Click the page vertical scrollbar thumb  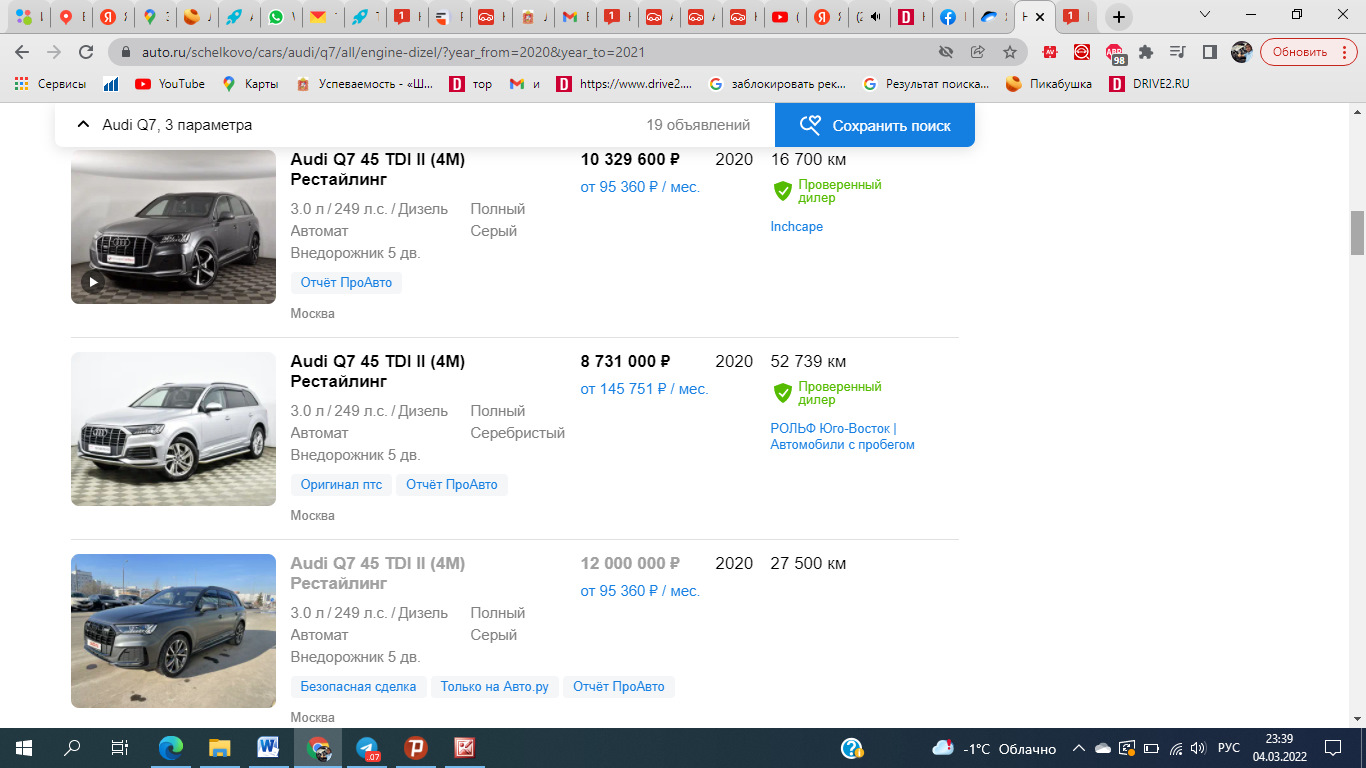(1357, 232)
